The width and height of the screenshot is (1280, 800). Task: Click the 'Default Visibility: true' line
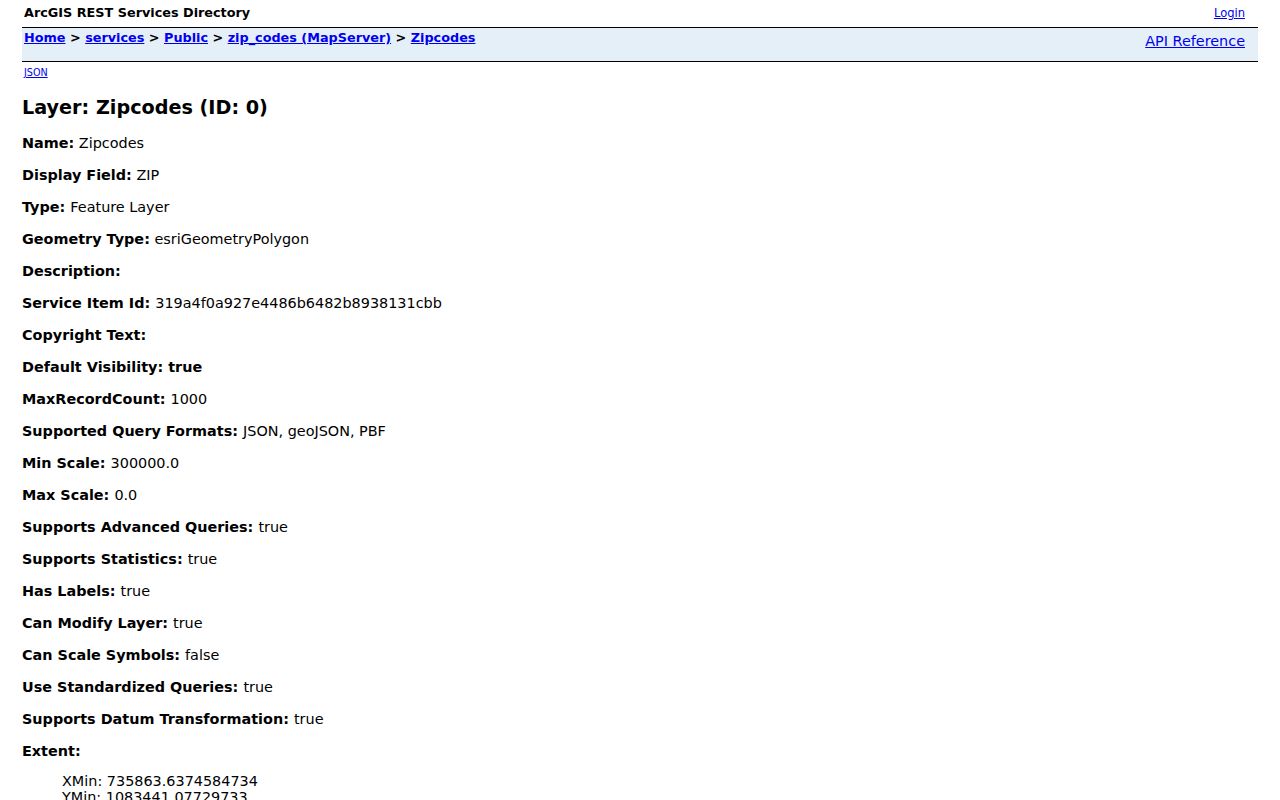click(112, 367)
